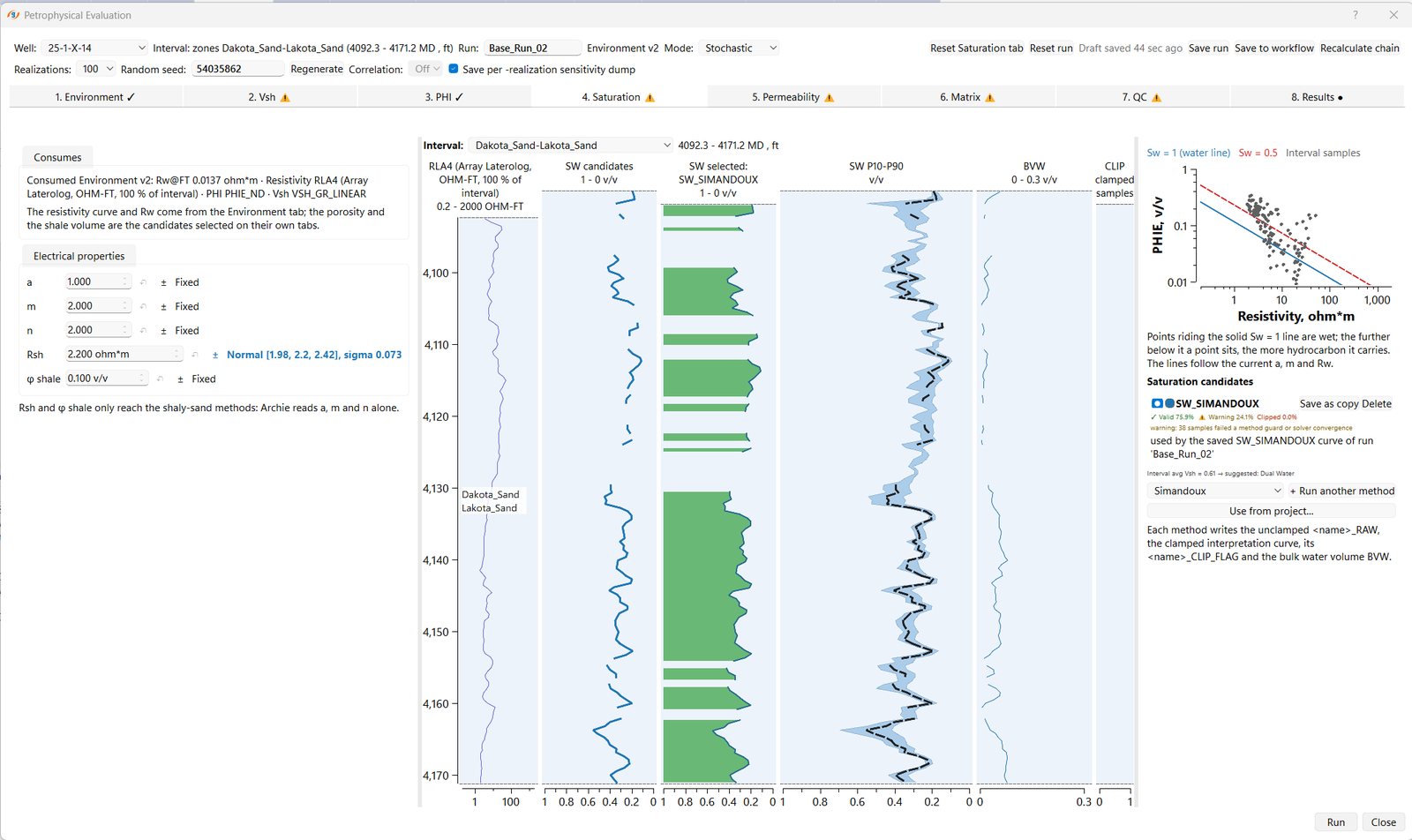The width and height of the screenshot is (1412, 840).
Task: Click the ± uncertainty icon for φ shale
Action: point(181,379)
